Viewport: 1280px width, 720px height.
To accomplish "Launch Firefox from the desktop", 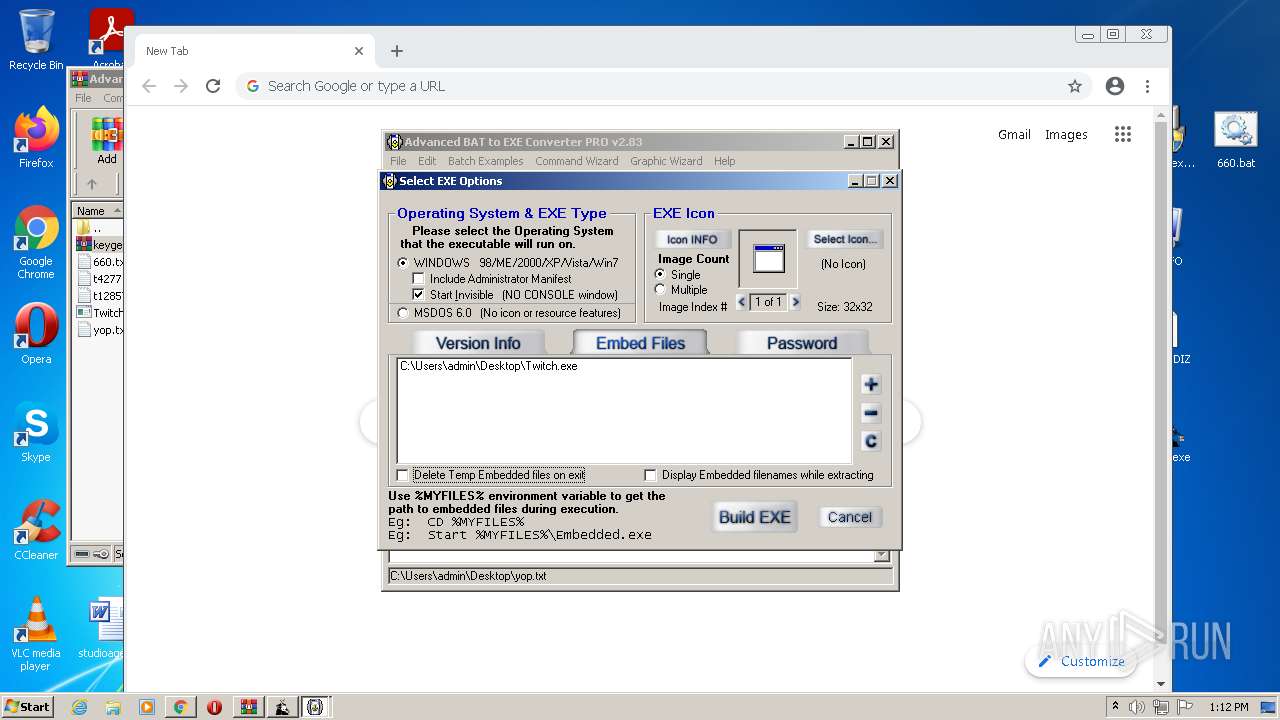I will [36, 137].
